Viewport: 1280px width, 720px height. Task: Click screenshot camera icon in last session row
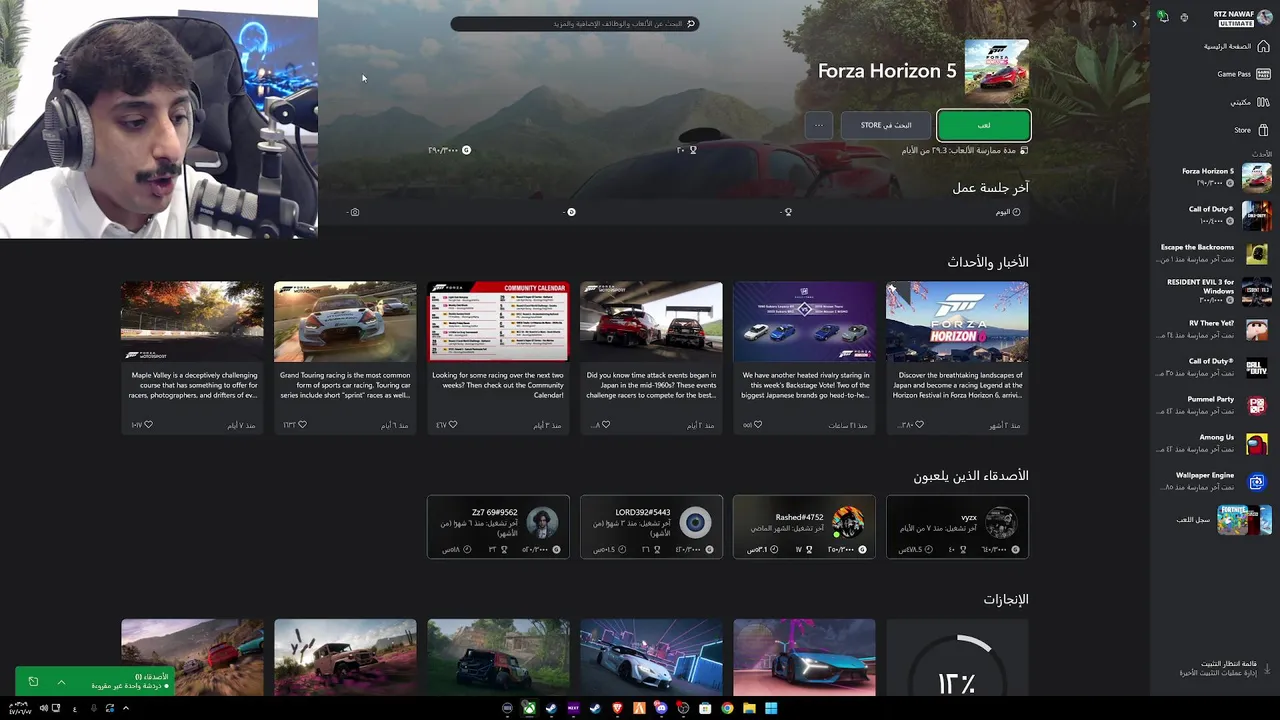pos(355,212)
